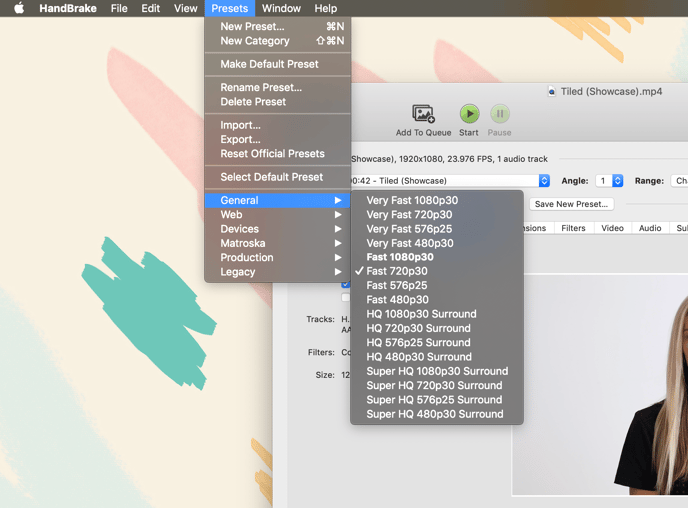The height and width of the screenshot is (508, 688).
Task: Click the video preview thumbnail
Action: coord(600,385)
